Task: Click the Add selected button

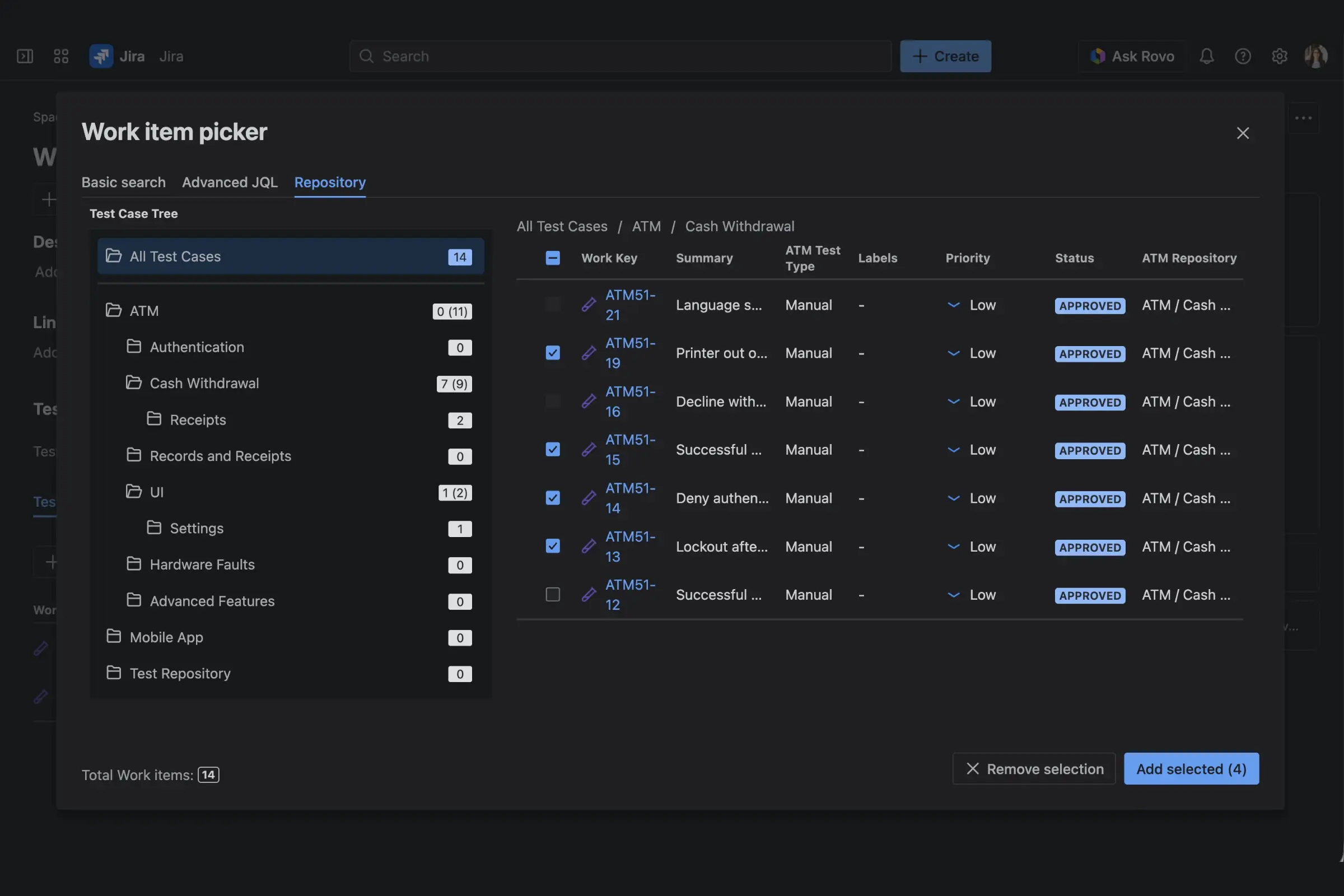Action: click(1191, 768)
